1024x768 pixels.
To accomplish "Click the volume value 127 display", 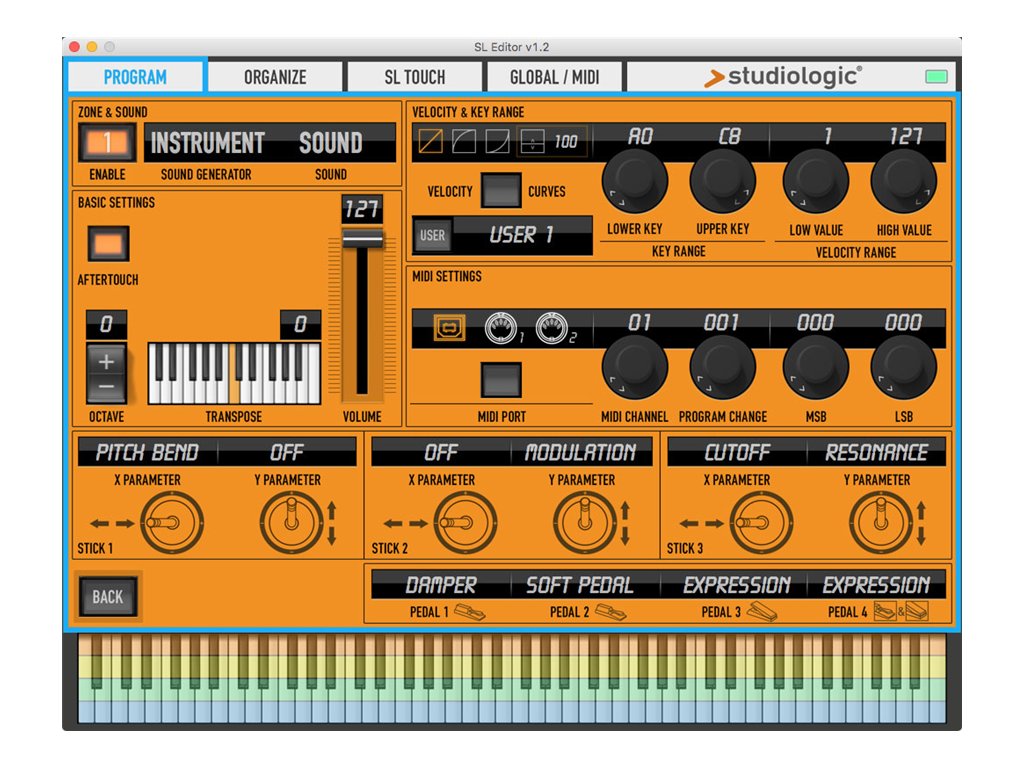I will (x=362, y=209).
